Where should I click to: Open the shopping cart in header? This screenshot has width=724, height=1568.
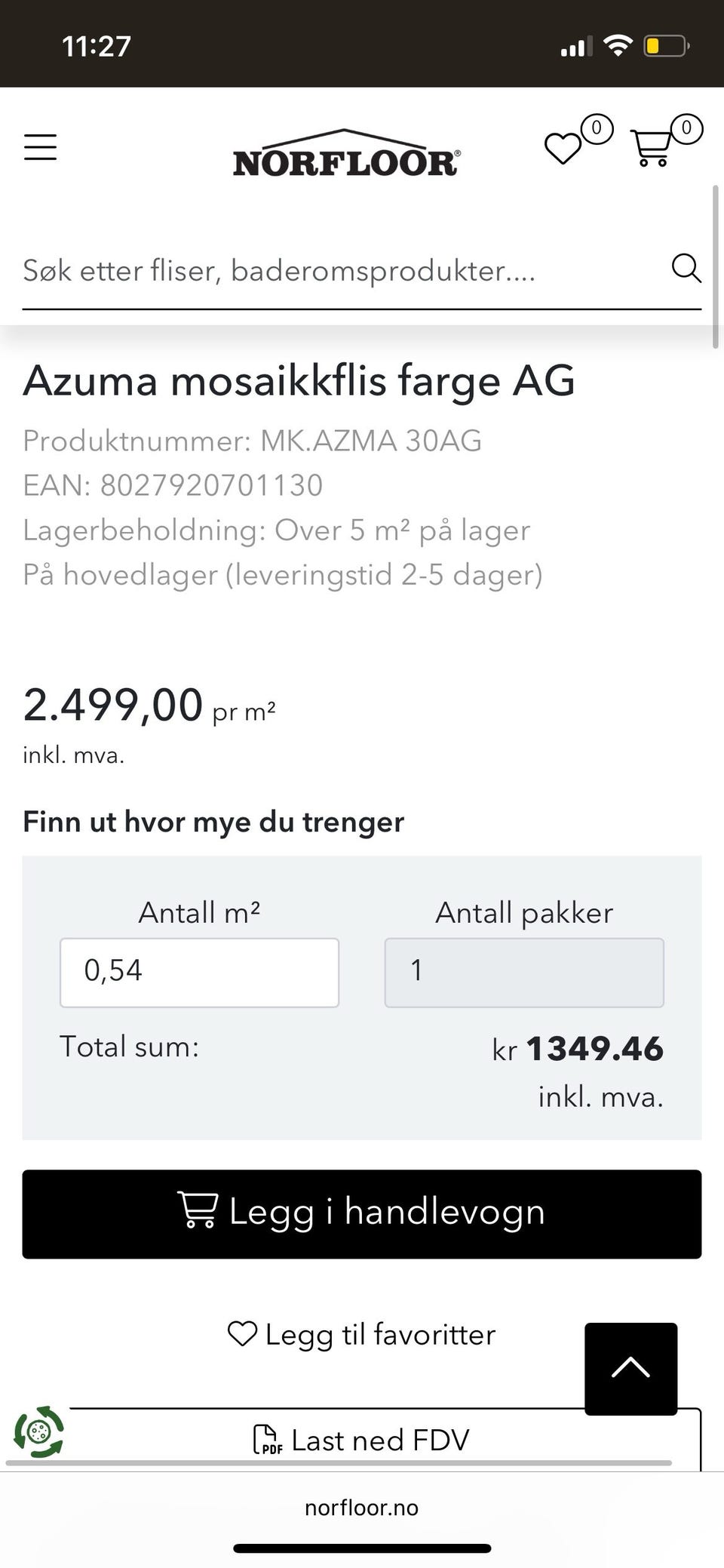[x=652, y=148]
